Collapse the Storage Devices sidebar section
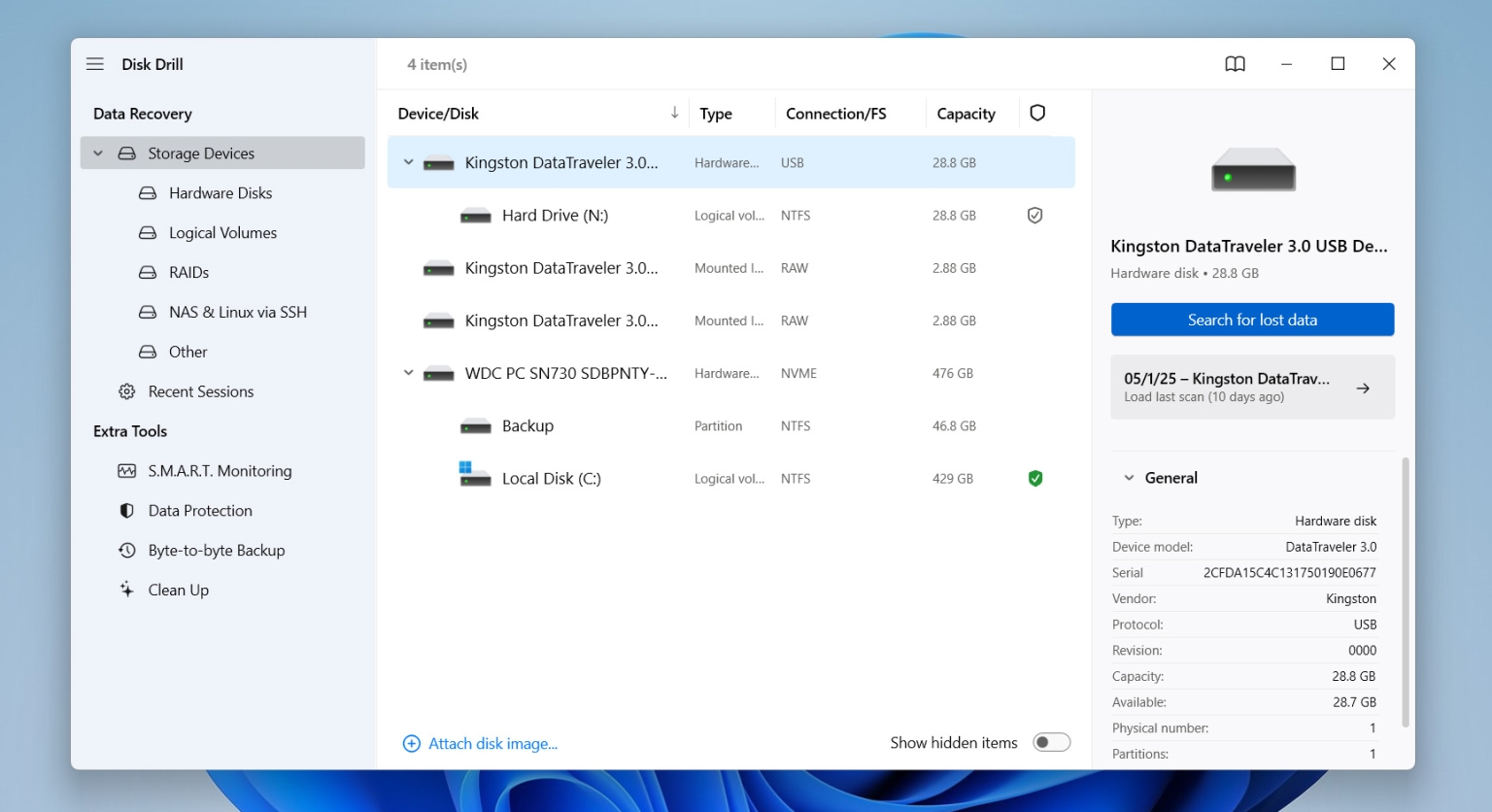The image size is (1492, 812). pyautogui.click(x=97, y=152)
